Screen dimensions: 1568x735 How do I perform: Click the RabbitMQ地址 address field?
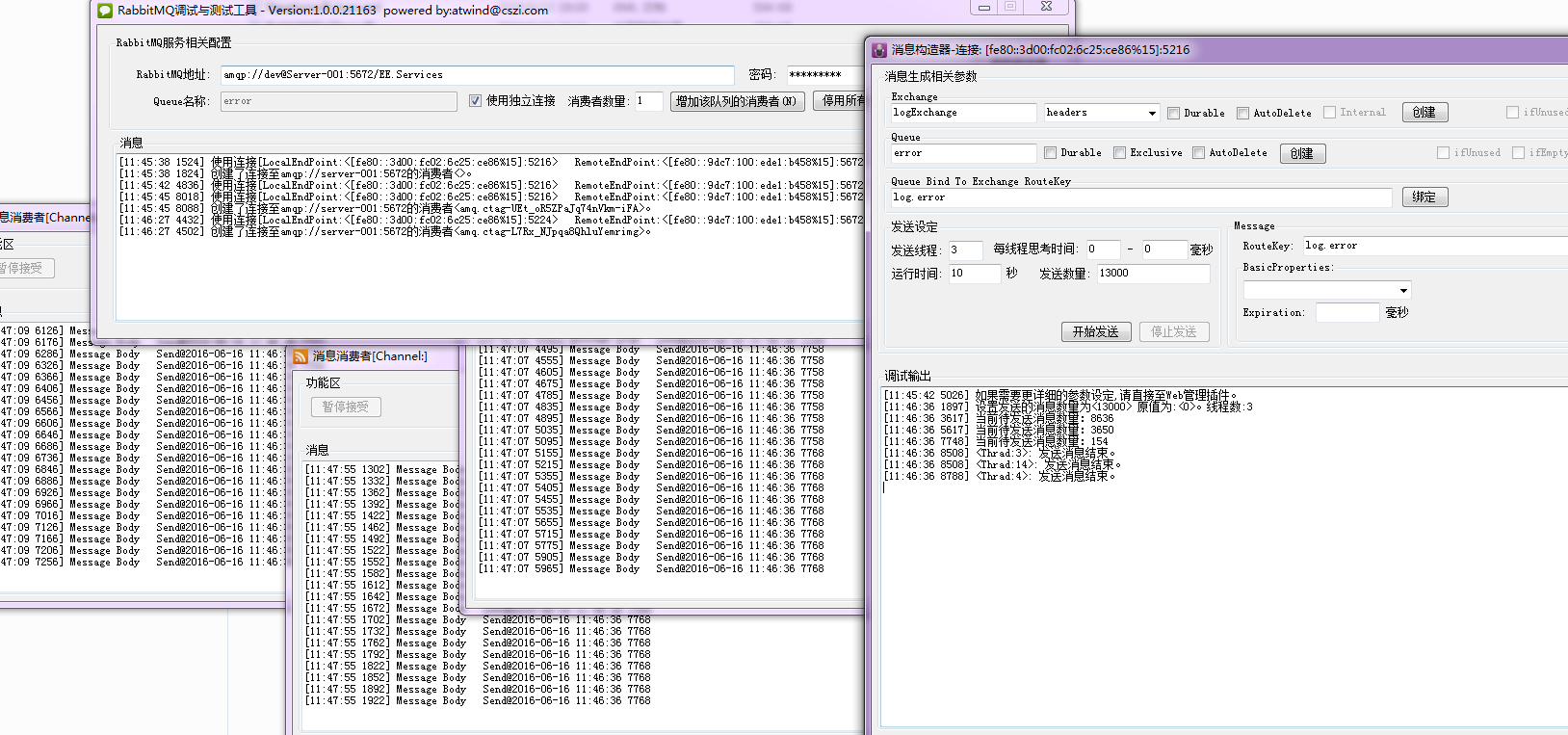(x=477, y=75)
